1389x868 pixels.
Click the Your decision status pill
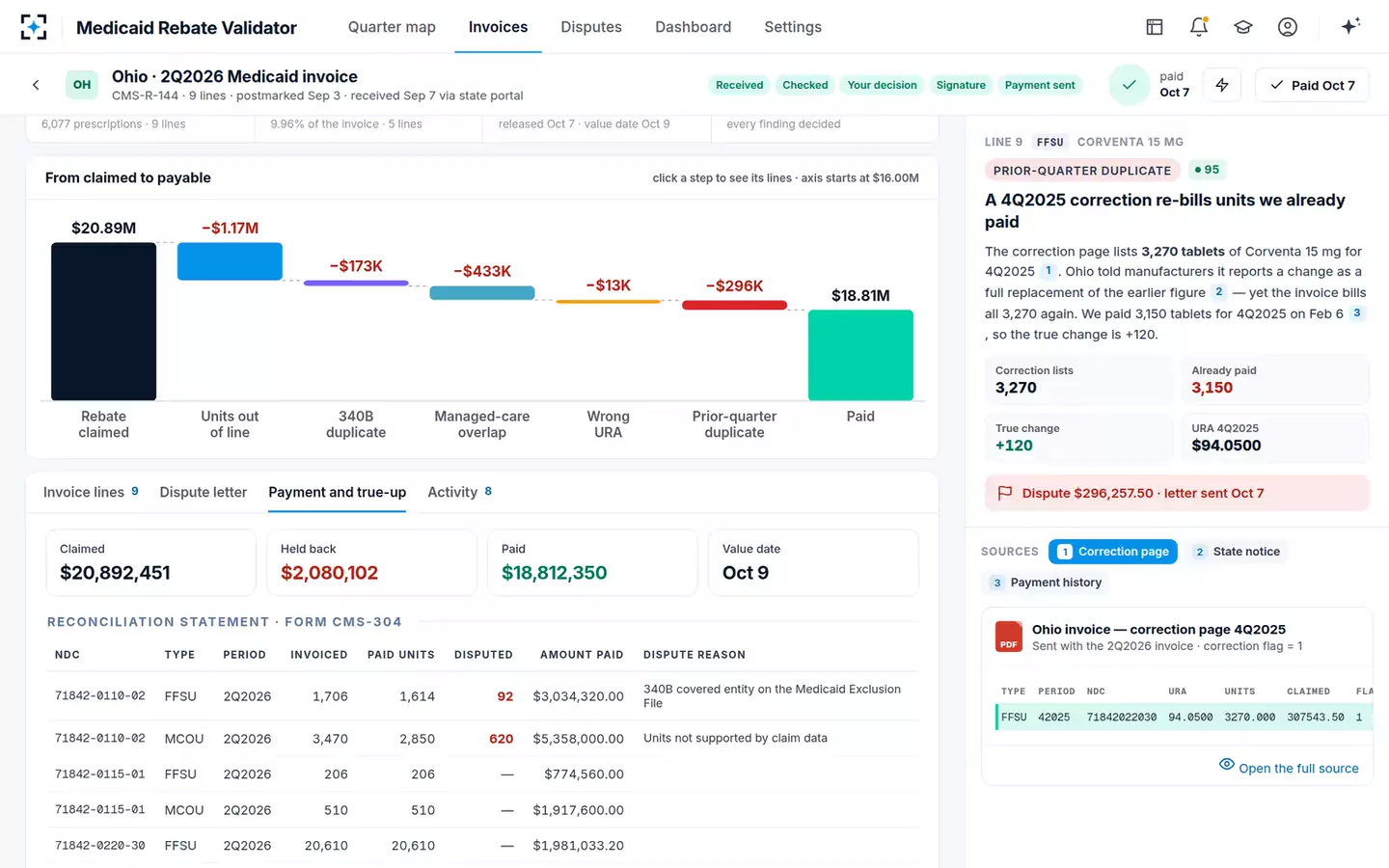point(882,85)
